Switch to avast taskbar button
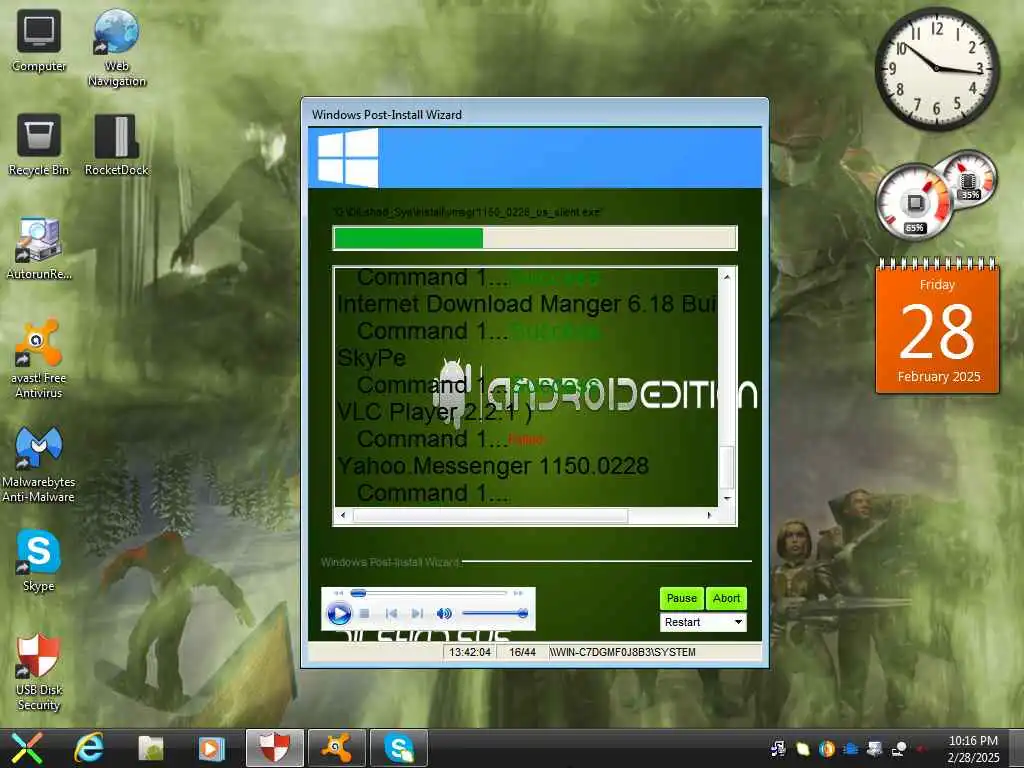Screen dimensions: 1024x768 point(336,748)
